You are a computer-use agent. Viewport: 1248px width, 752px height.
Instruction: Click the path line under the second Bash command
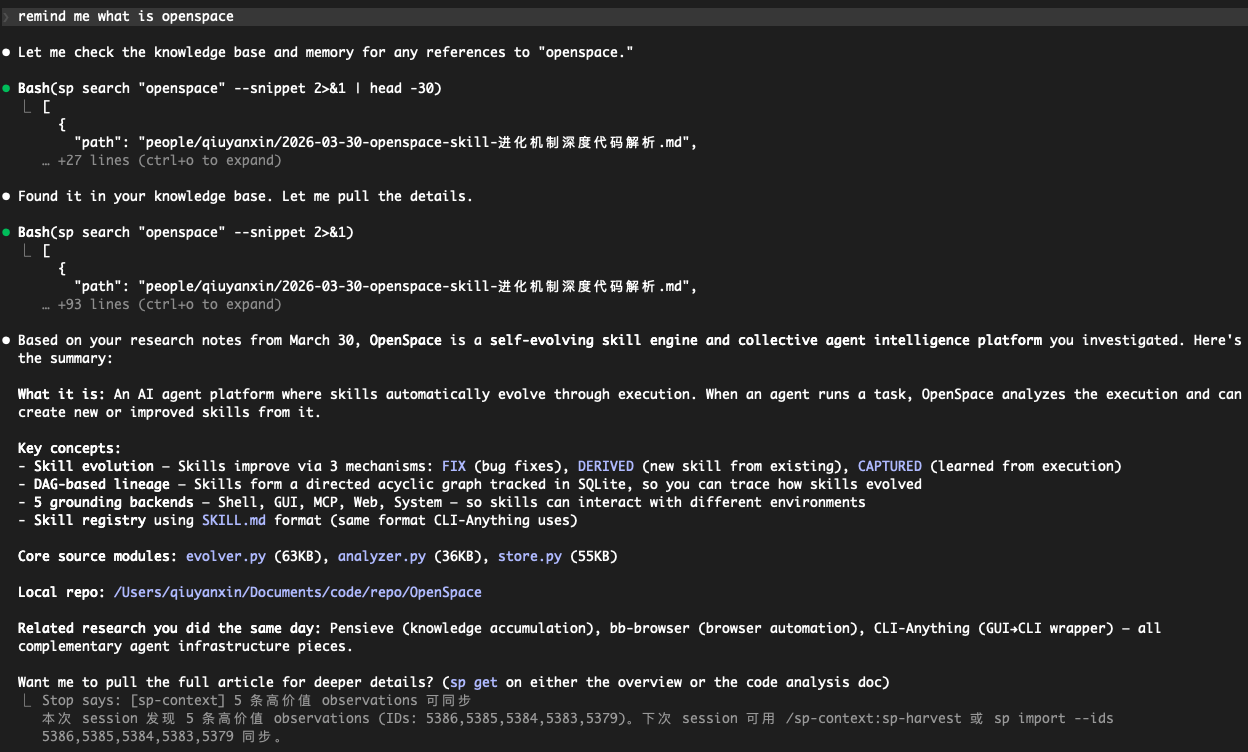click(386, 286)
